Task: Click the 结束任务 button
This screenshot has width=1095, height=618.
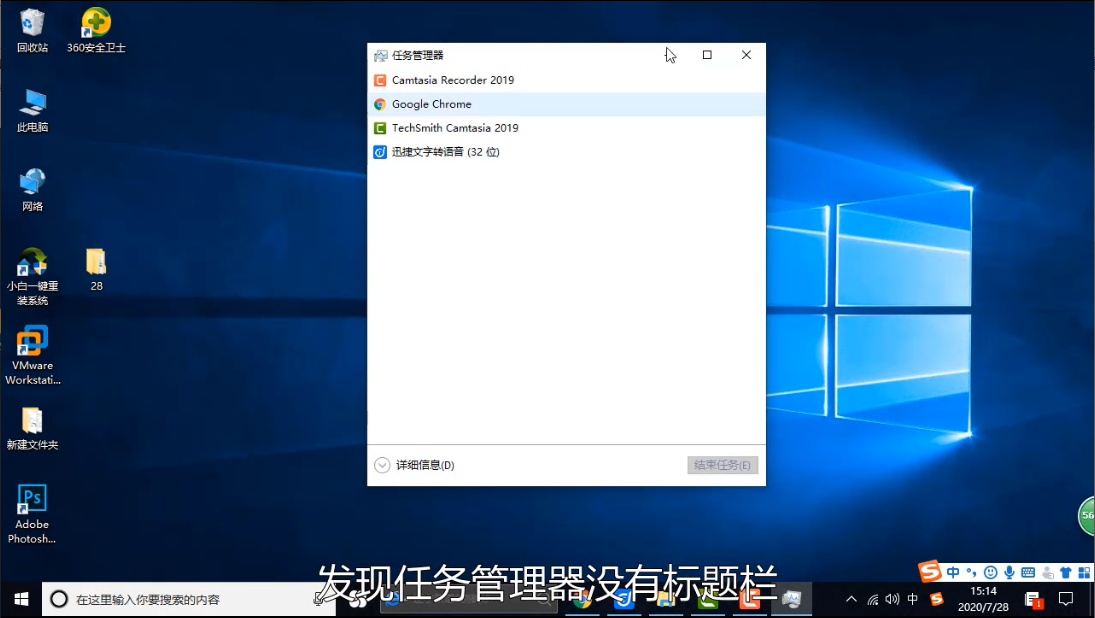Action: coord(722,465)
